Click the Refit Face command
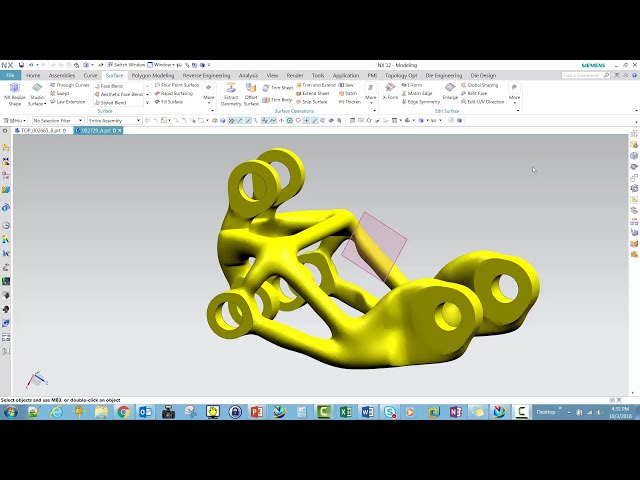 (x=474, y=93)
